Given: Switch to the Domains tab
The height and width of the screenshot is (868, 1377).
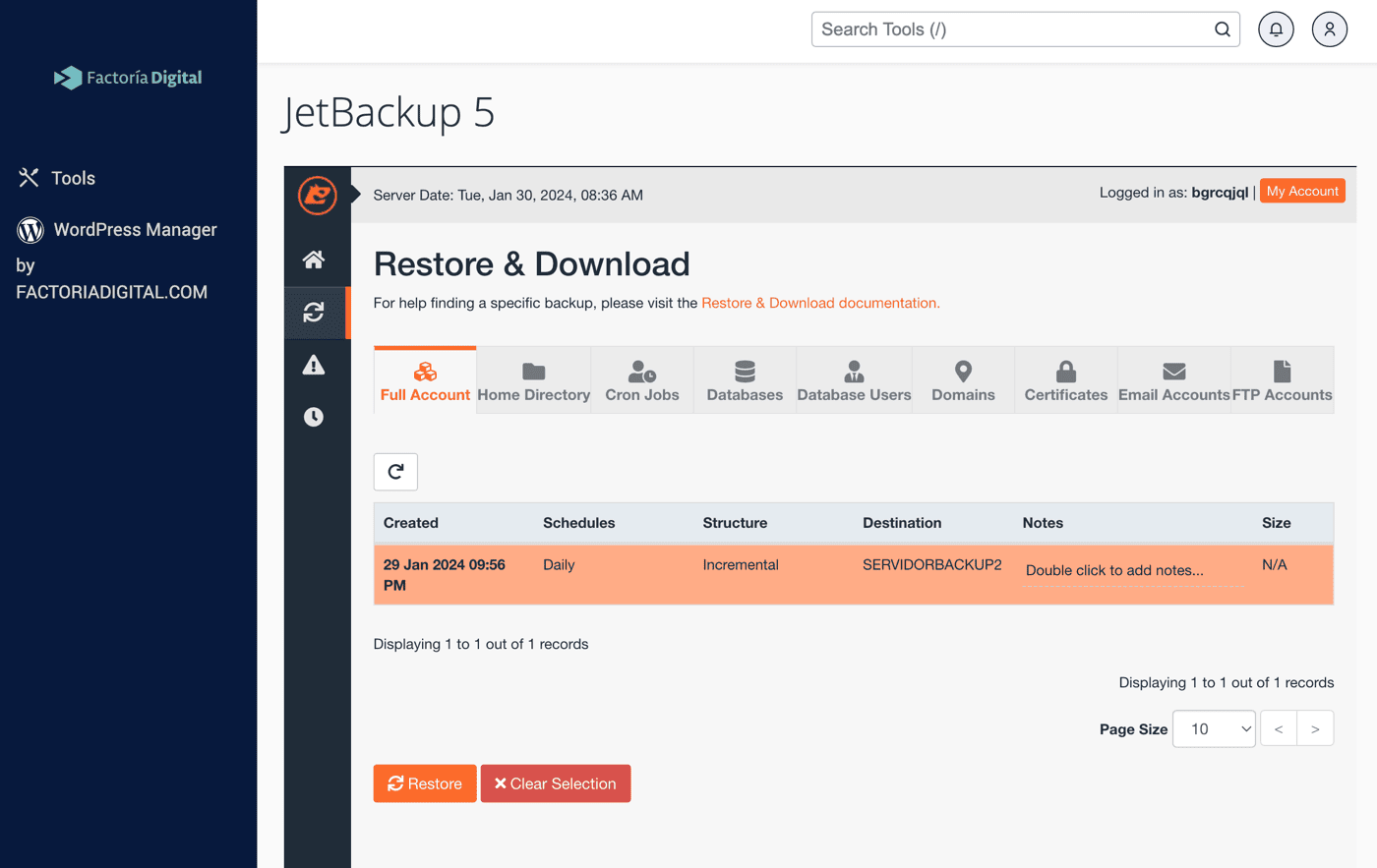Looking at the screenshot, I should tap(963, 380).
